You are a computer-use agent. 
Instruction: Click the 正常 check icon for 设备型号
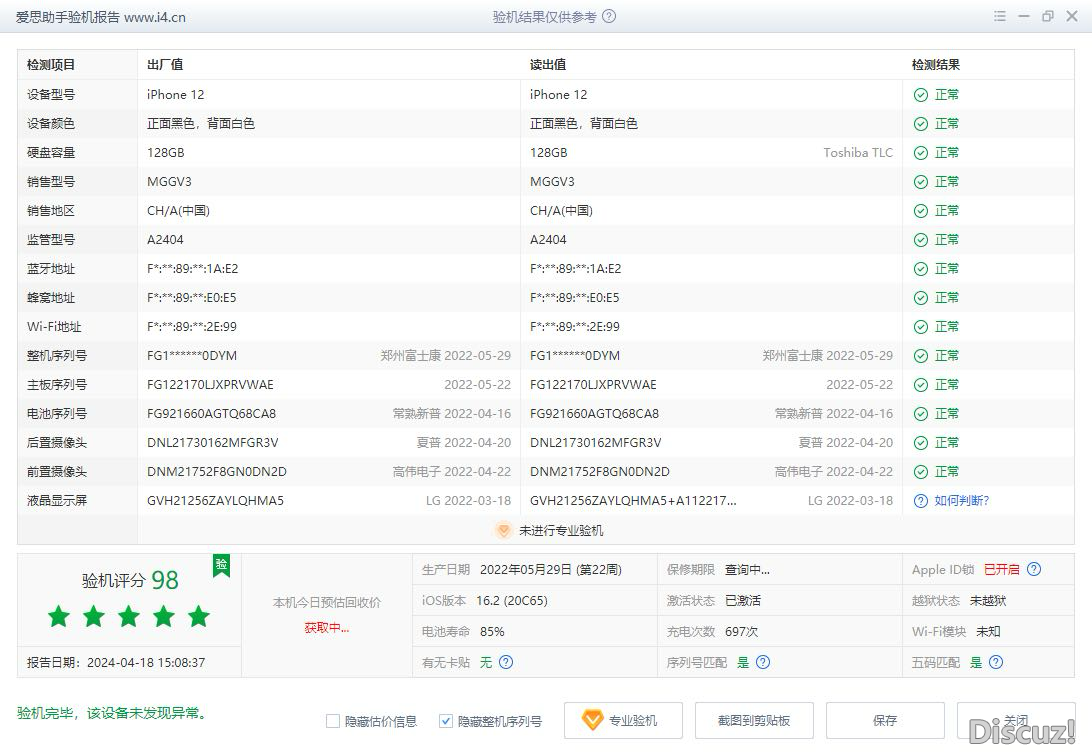point(921,95)
